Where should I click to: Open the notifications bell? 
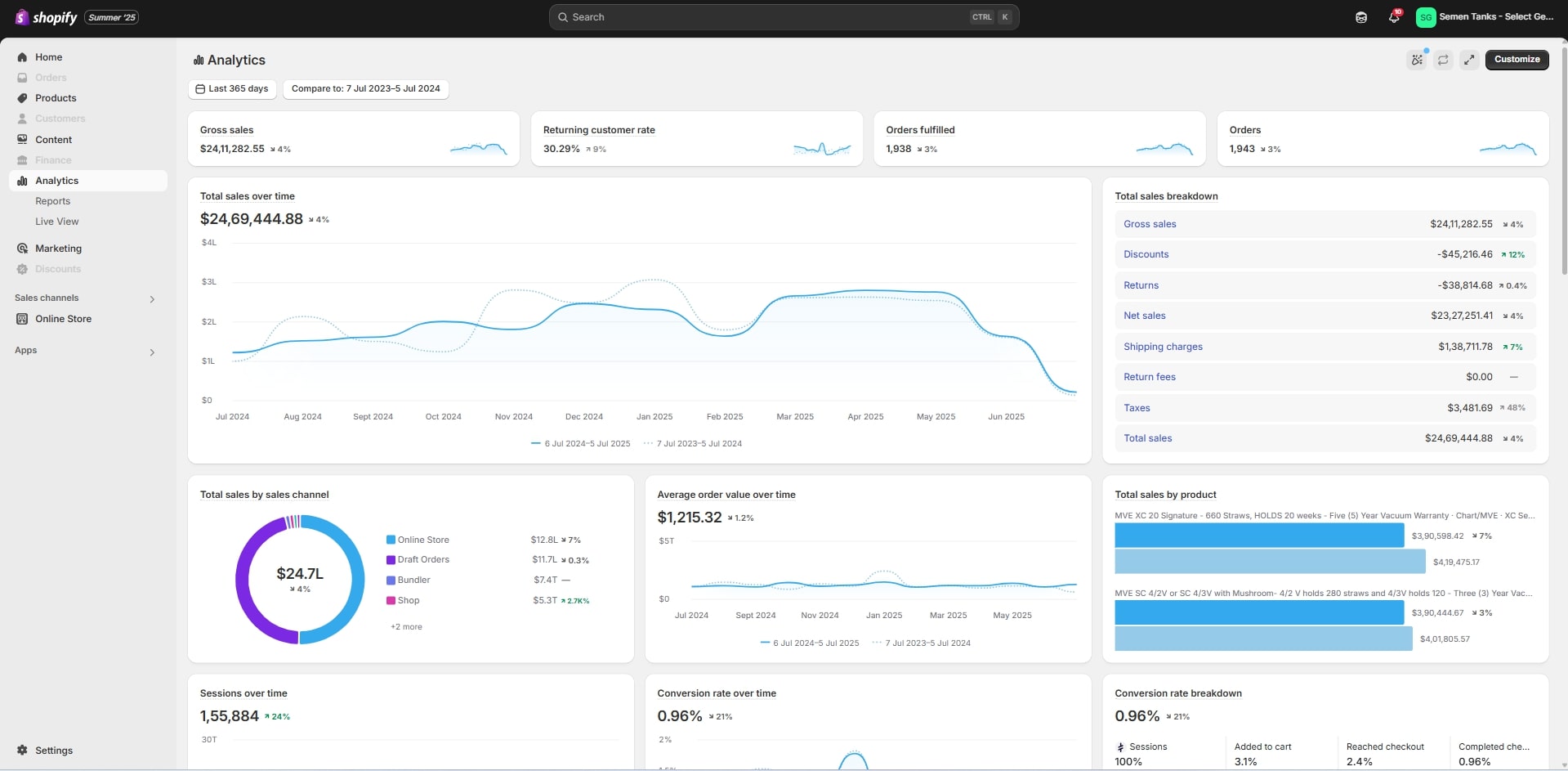coord(1394,17)
